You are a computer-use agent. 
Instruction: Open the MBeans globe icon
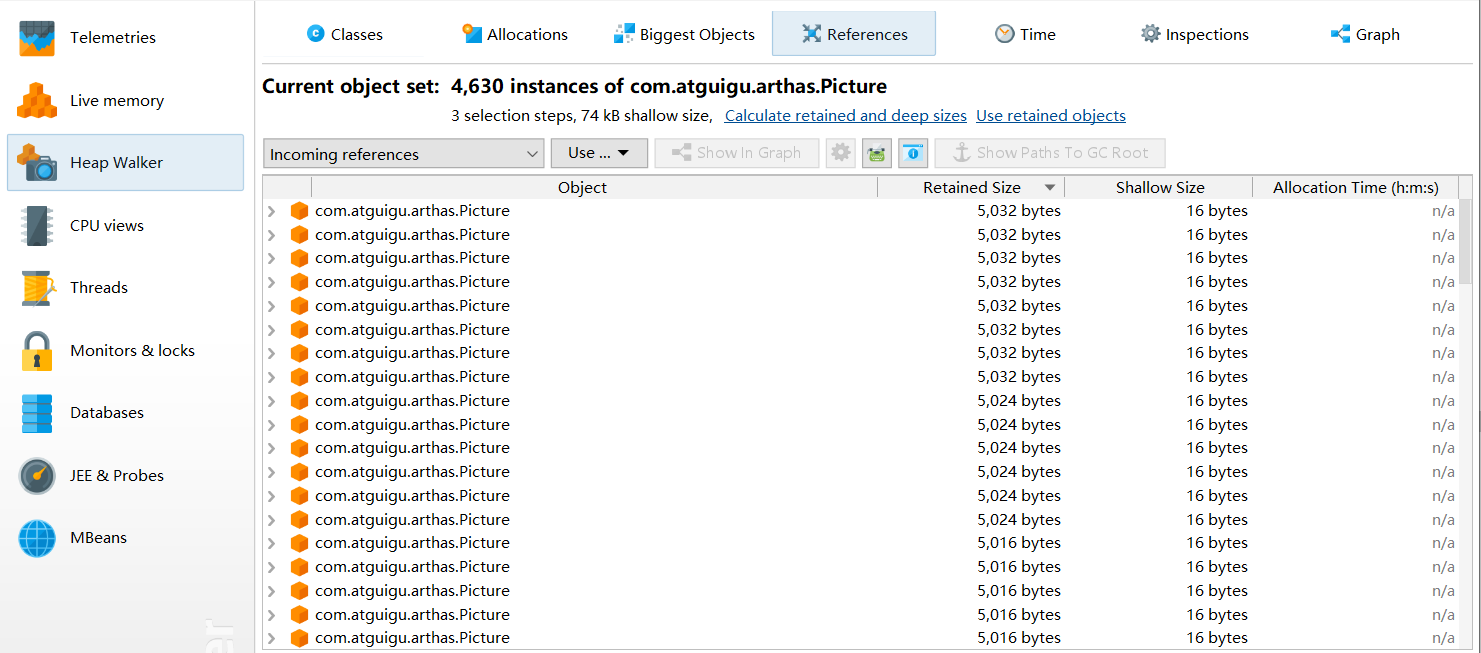37,538
